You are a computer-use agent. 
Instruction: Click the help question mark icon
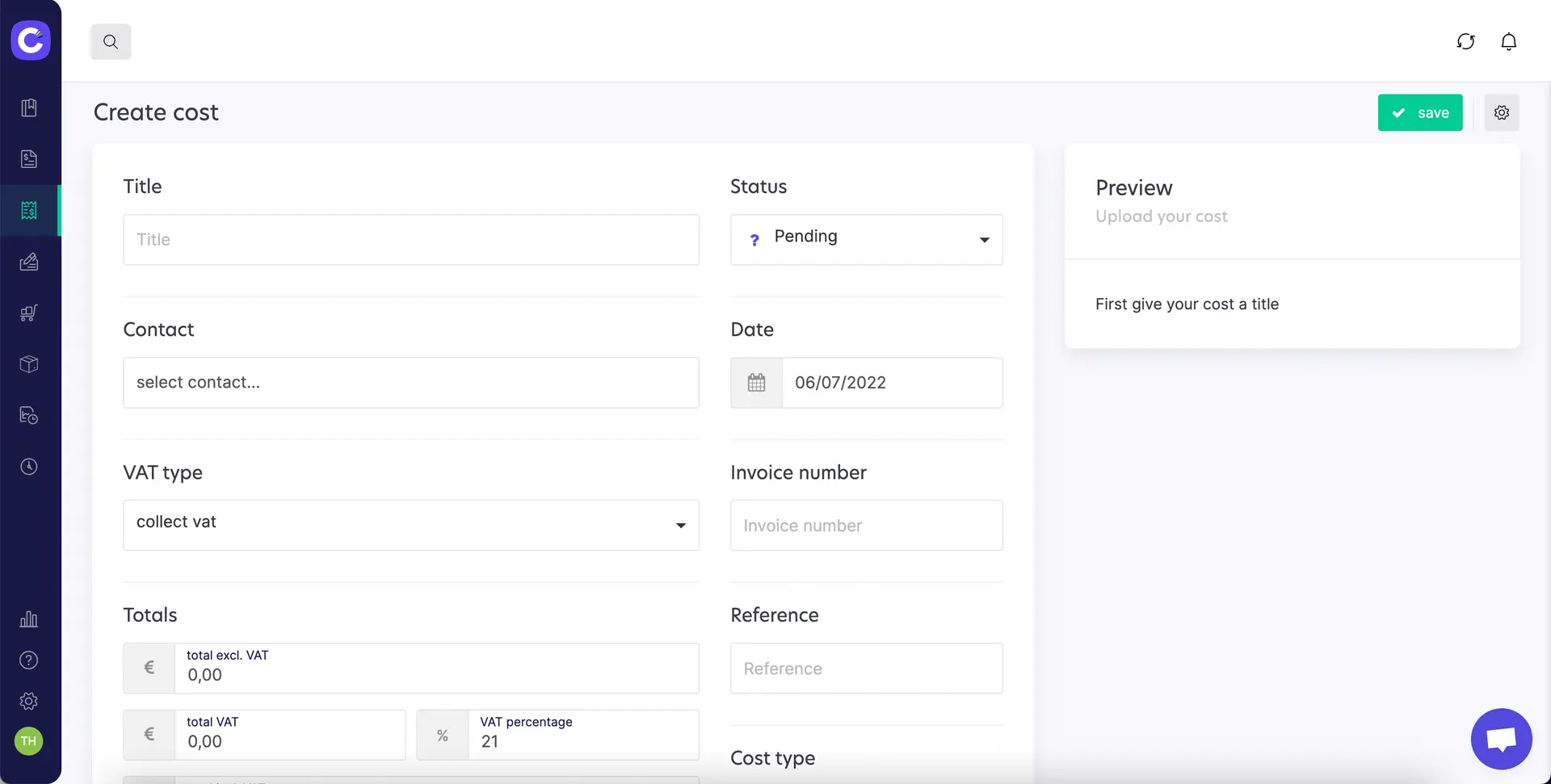[29, 660]
